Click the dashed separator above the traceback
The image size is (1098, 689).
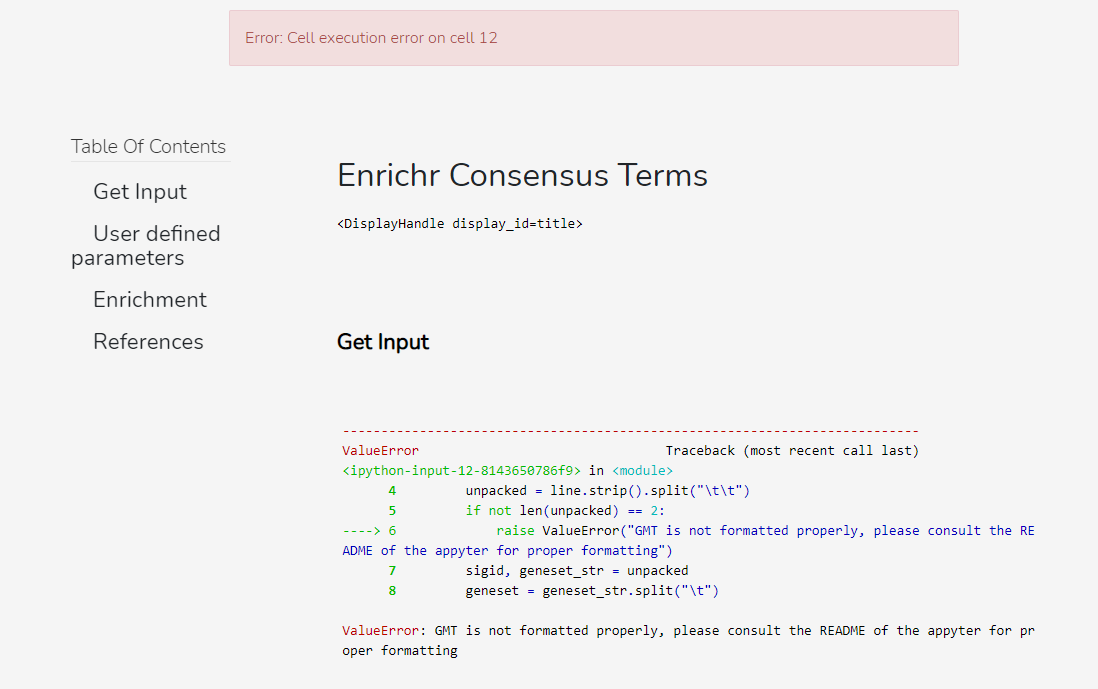tap(630, 430)
